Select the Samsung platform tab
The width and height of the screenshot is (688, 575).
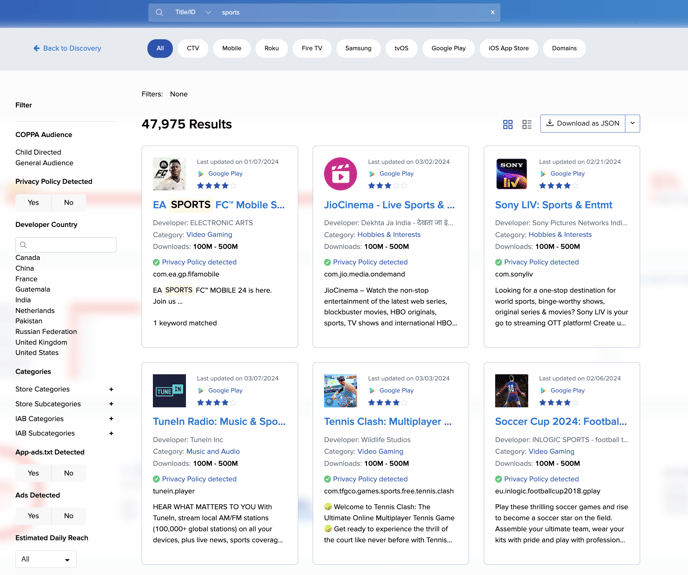pyautogui.click(x=358, y=48)
